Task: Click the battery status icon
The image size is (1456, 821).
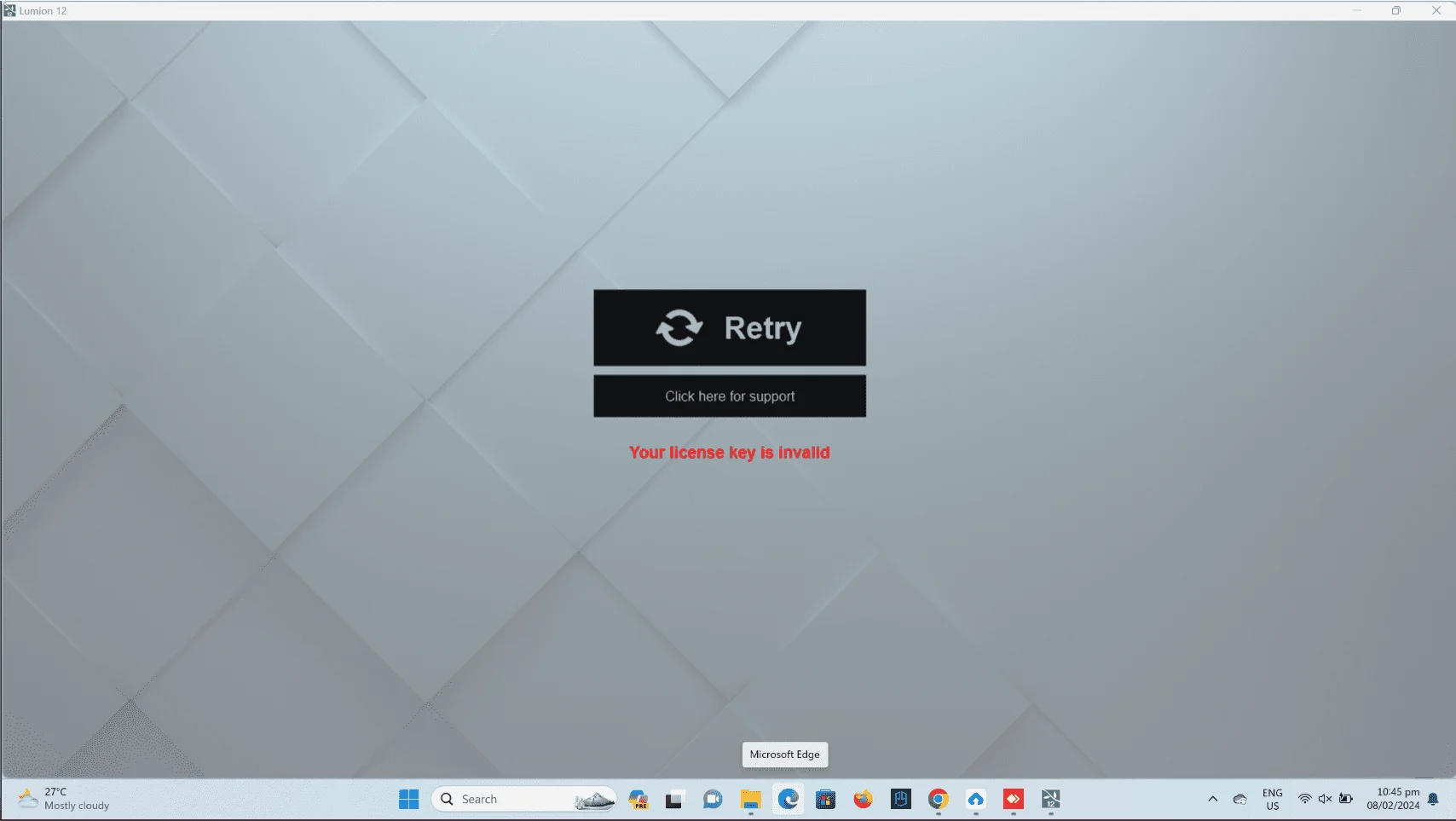Action: 1345,799
